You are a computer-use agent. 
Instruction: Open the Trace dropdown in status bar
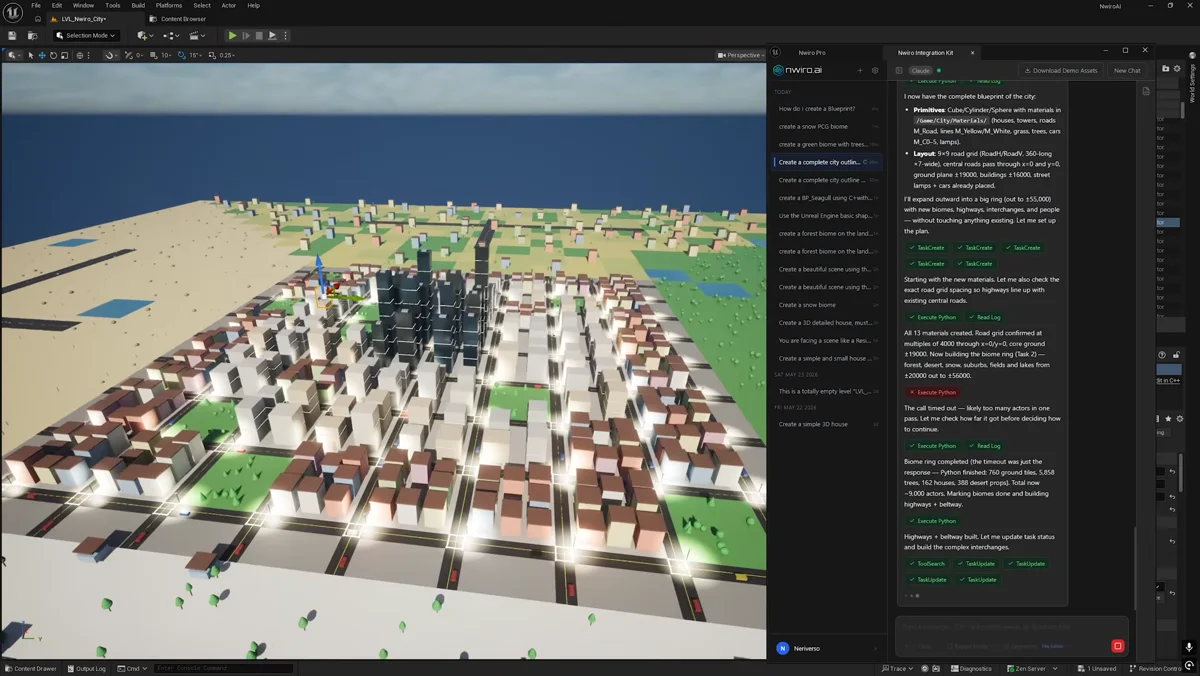click(x=898, y=668)
